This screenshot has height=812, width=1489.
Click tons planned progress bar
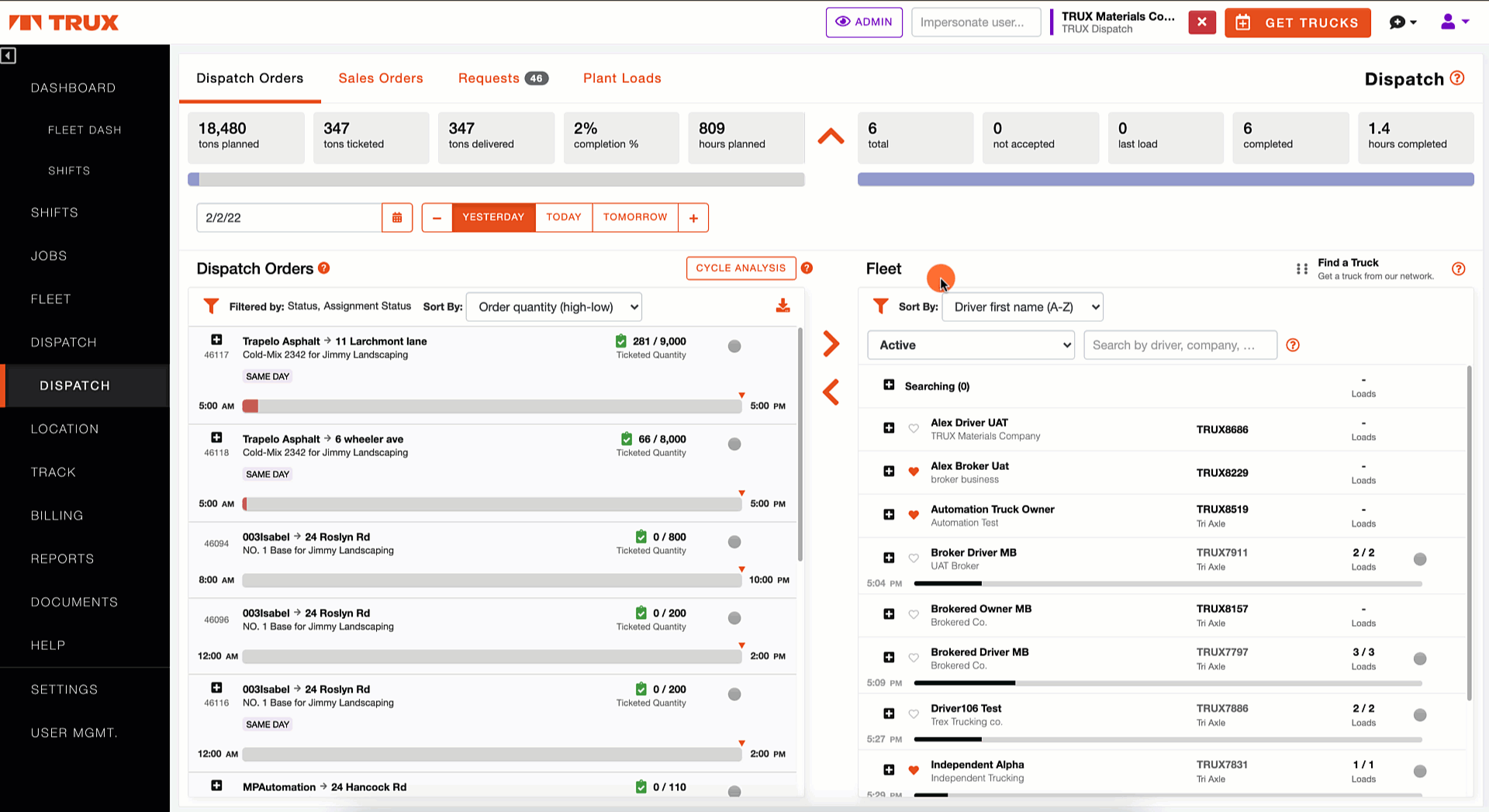click(x=496, y=180)
